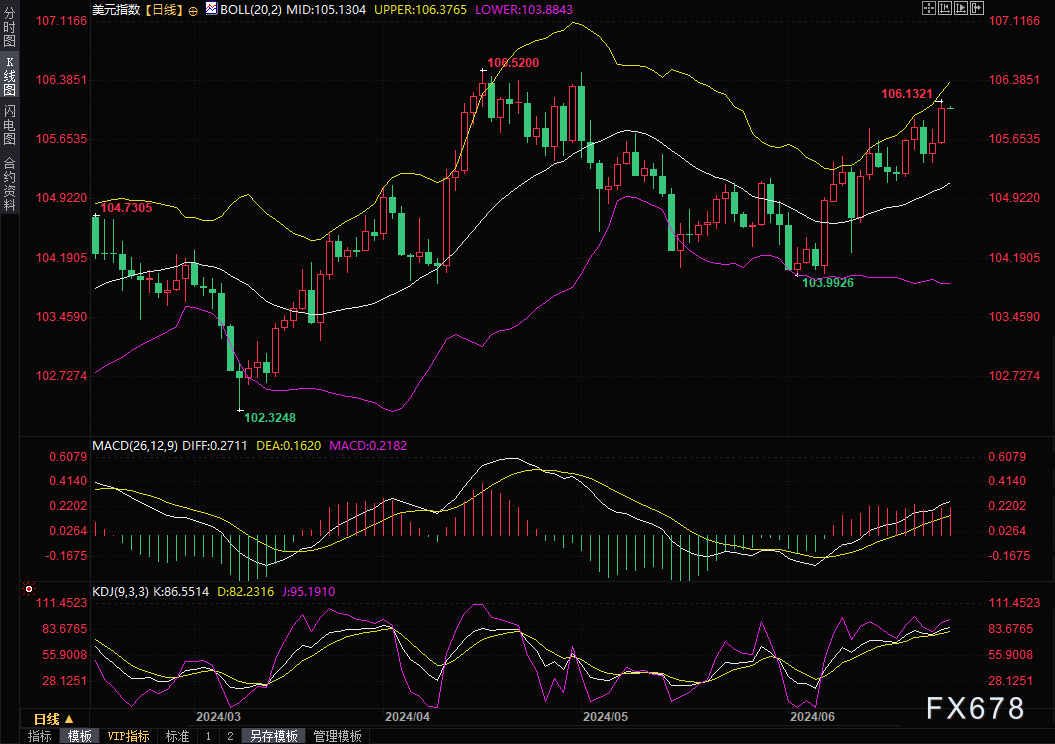Click the MACD(26,12,9) indicator label
1055x744 pixels.
135,445
